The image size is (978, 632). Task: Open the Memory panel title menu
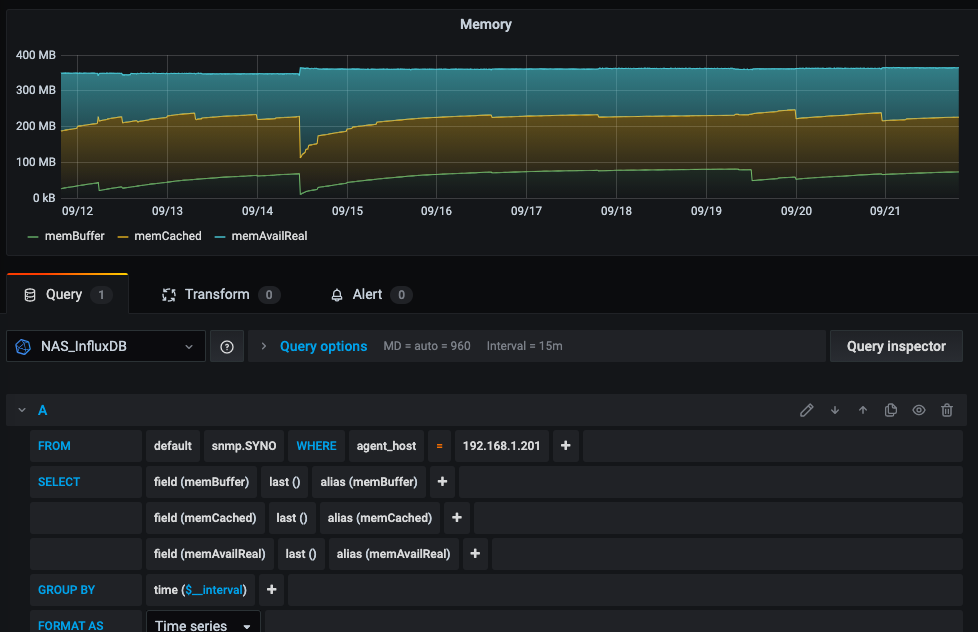click(486, 24)
